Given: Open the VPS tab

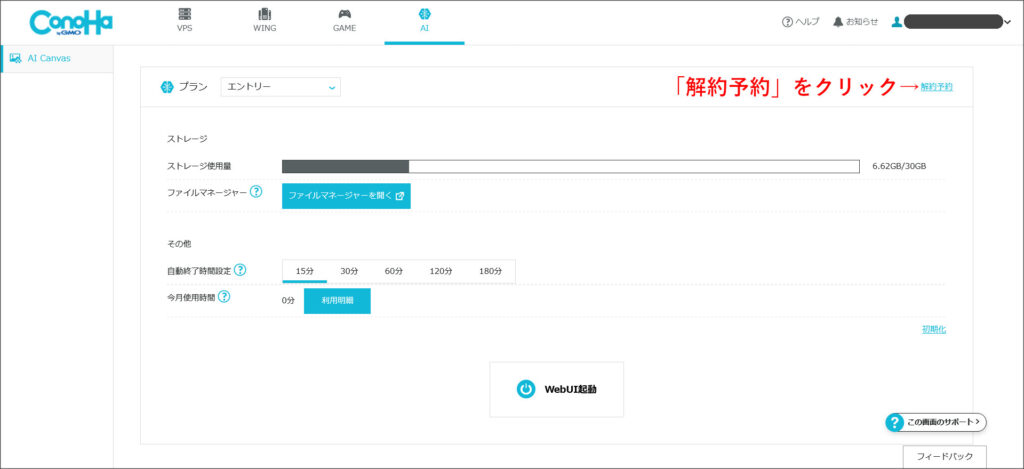Looking at the screenshot, I should (185, 22).
